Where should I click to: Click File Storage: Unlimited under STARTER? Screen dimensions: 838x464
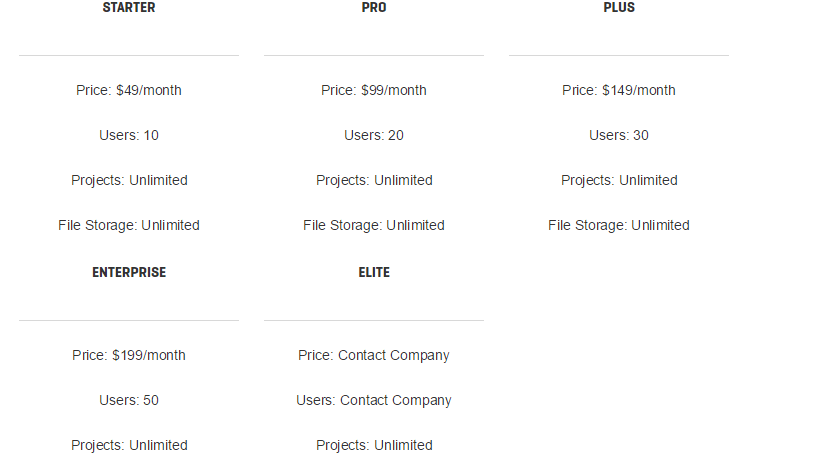(129, 225)
